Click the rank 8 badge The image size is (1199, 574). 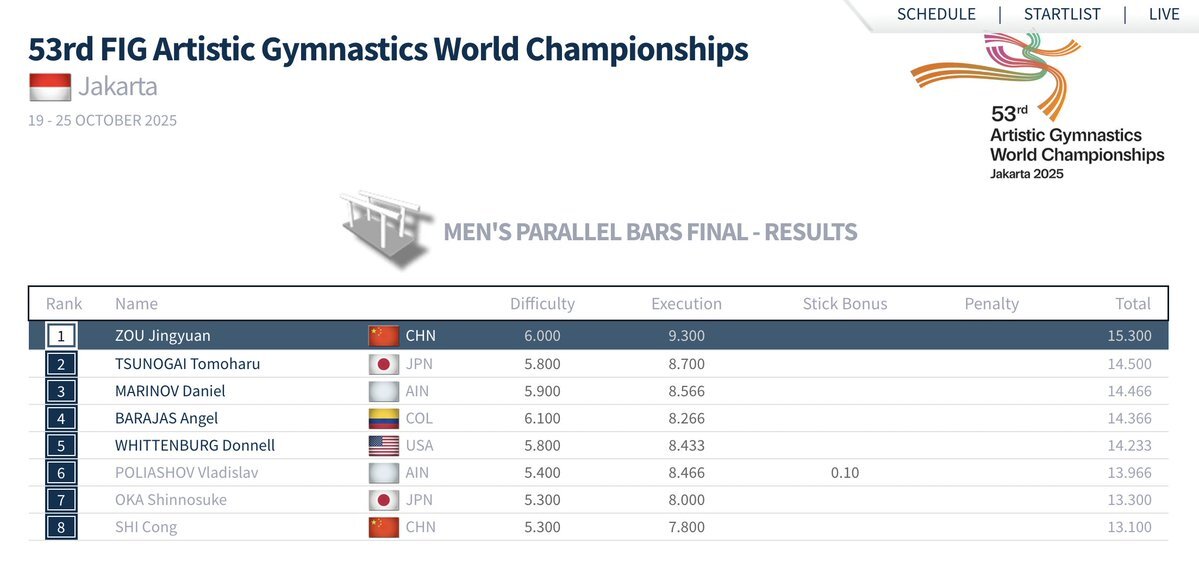pos(61,527)
